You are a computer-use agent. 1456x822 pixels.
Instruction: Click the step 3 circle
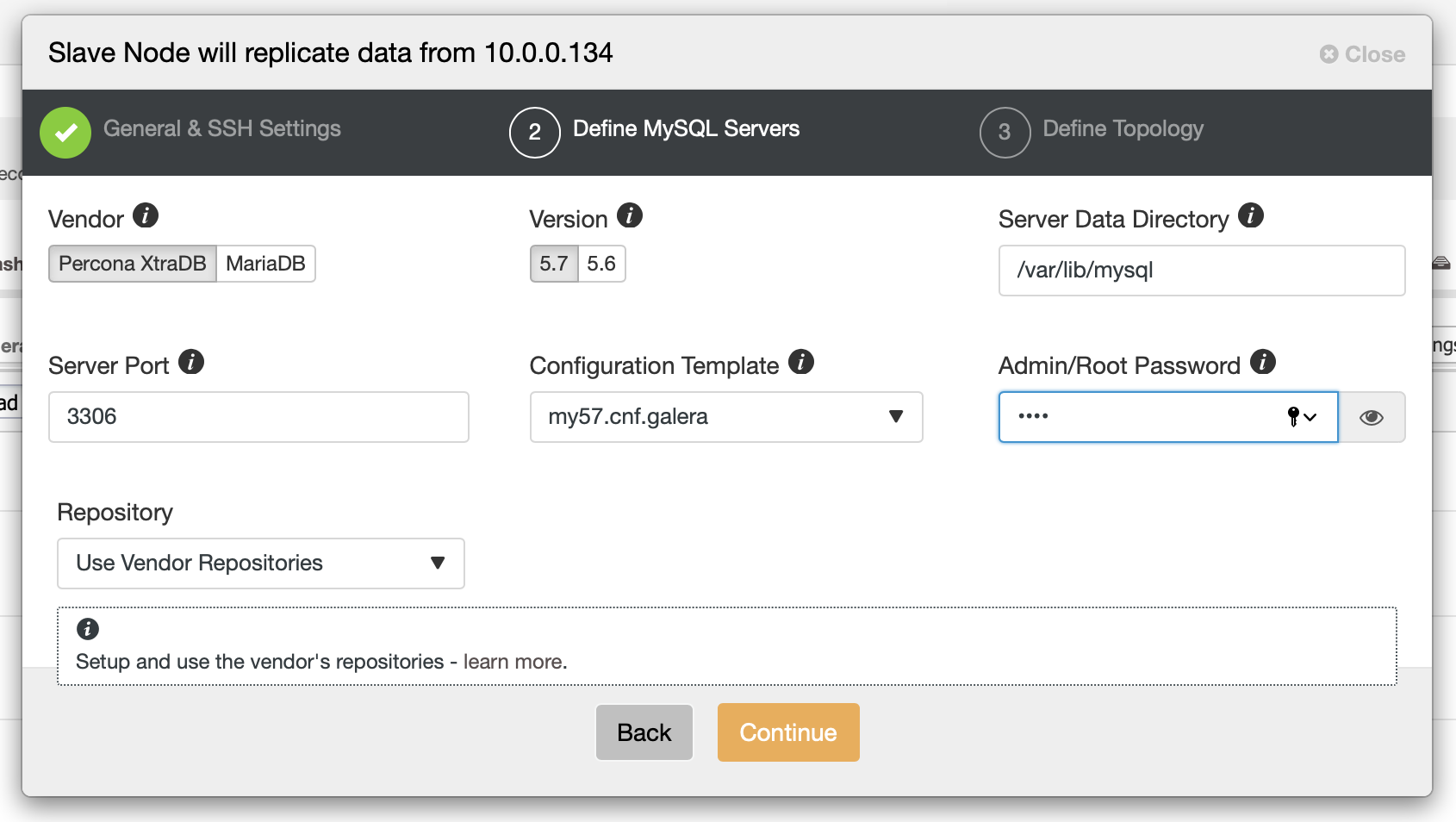[1005, 133]
